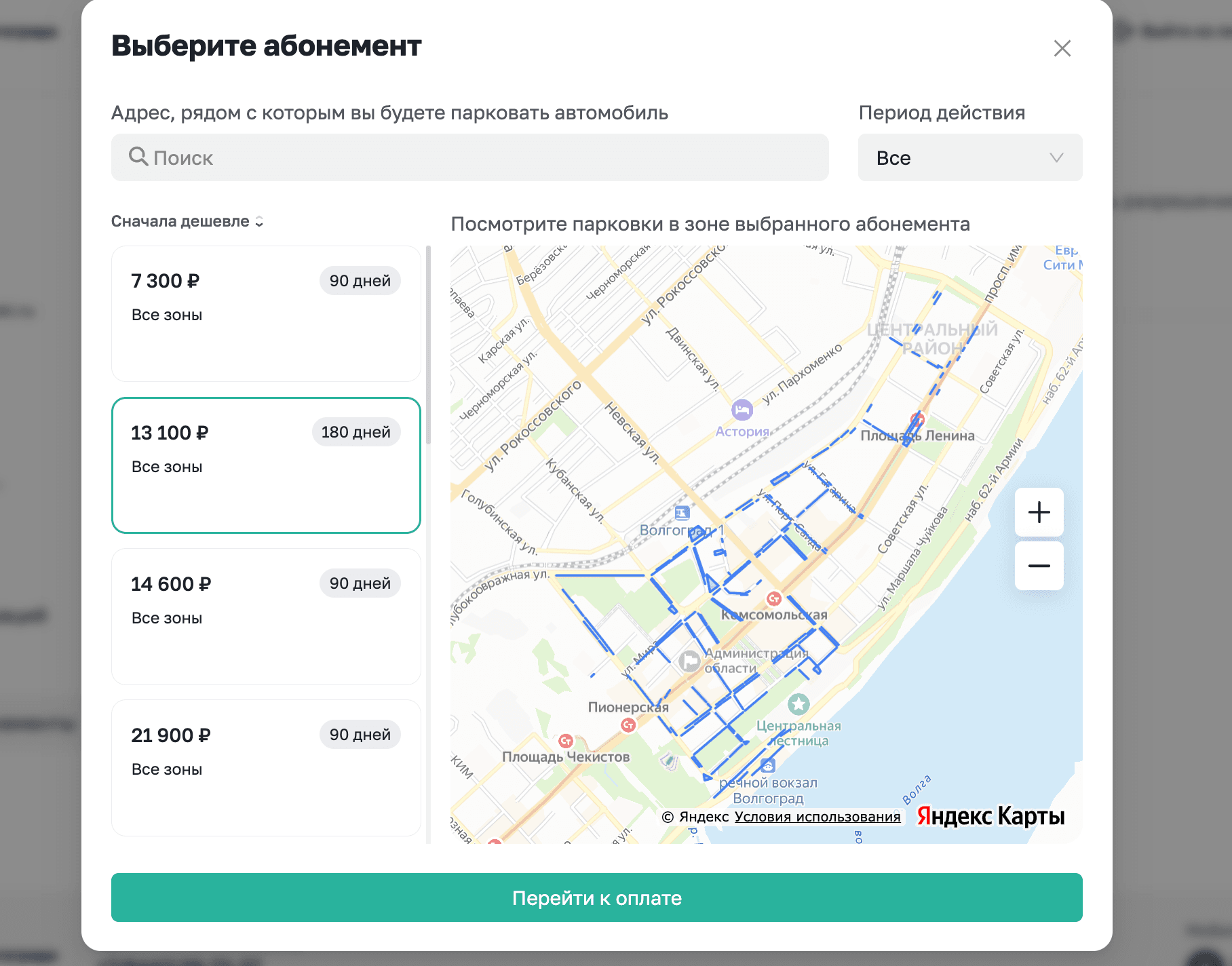
Task: Click the Komsomolskaya metro station marker
Action: click(773, 599)
